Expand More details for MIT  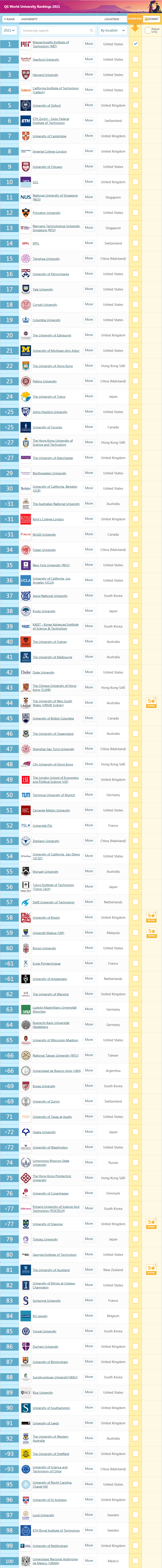tap(89, 44)
